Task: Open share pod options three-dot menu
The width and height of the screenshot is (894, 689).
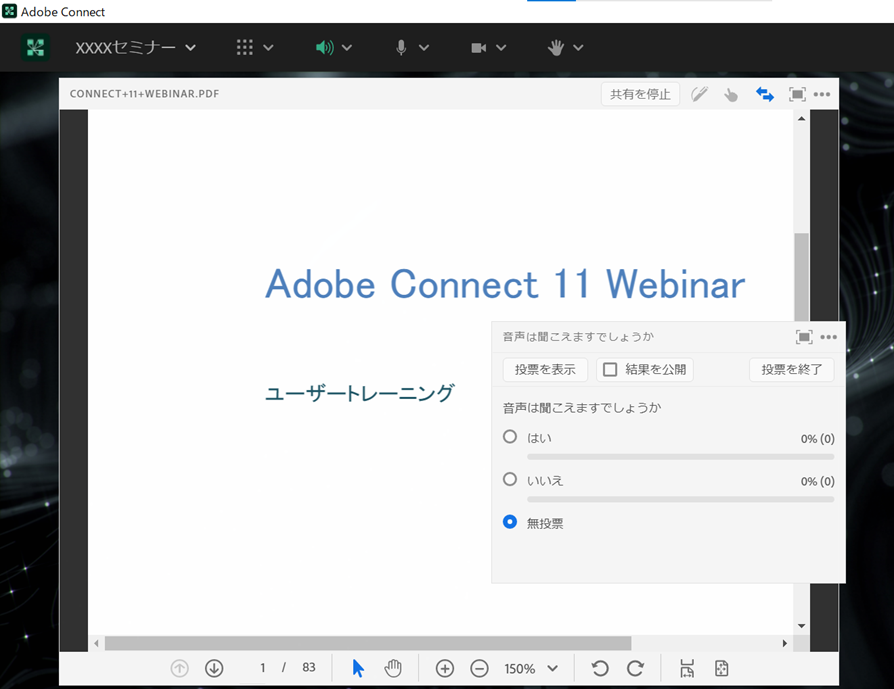Action: [x=822, y=94]
